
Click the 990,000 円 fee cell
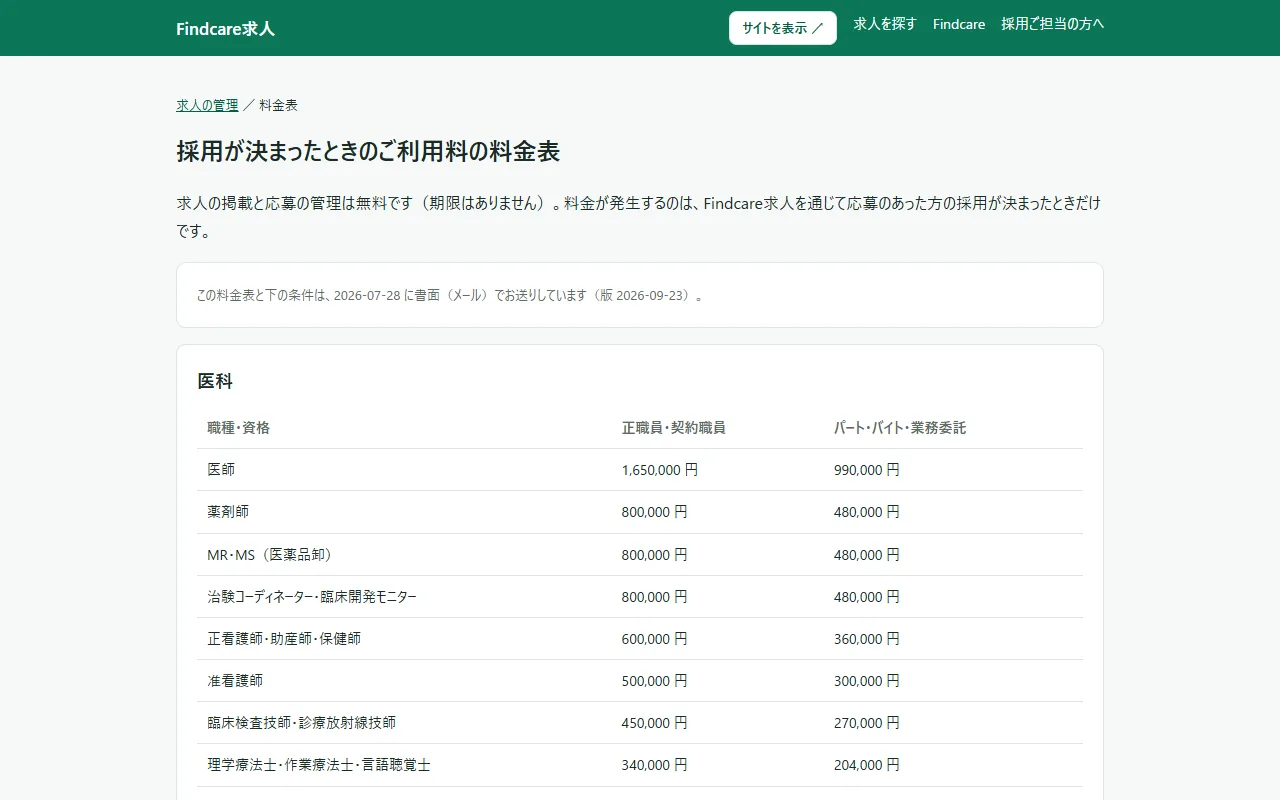pos(867,470)
